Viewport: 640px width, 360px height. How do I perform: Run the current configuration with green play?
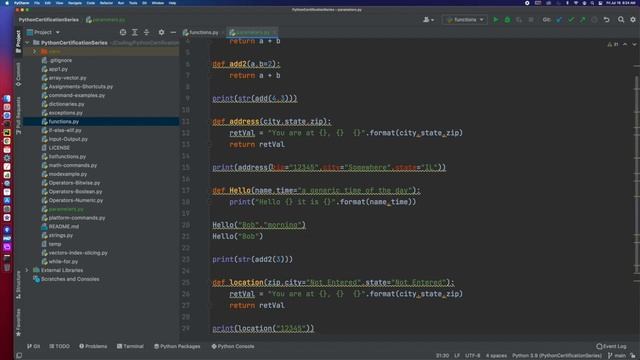(x=496, y=20)
